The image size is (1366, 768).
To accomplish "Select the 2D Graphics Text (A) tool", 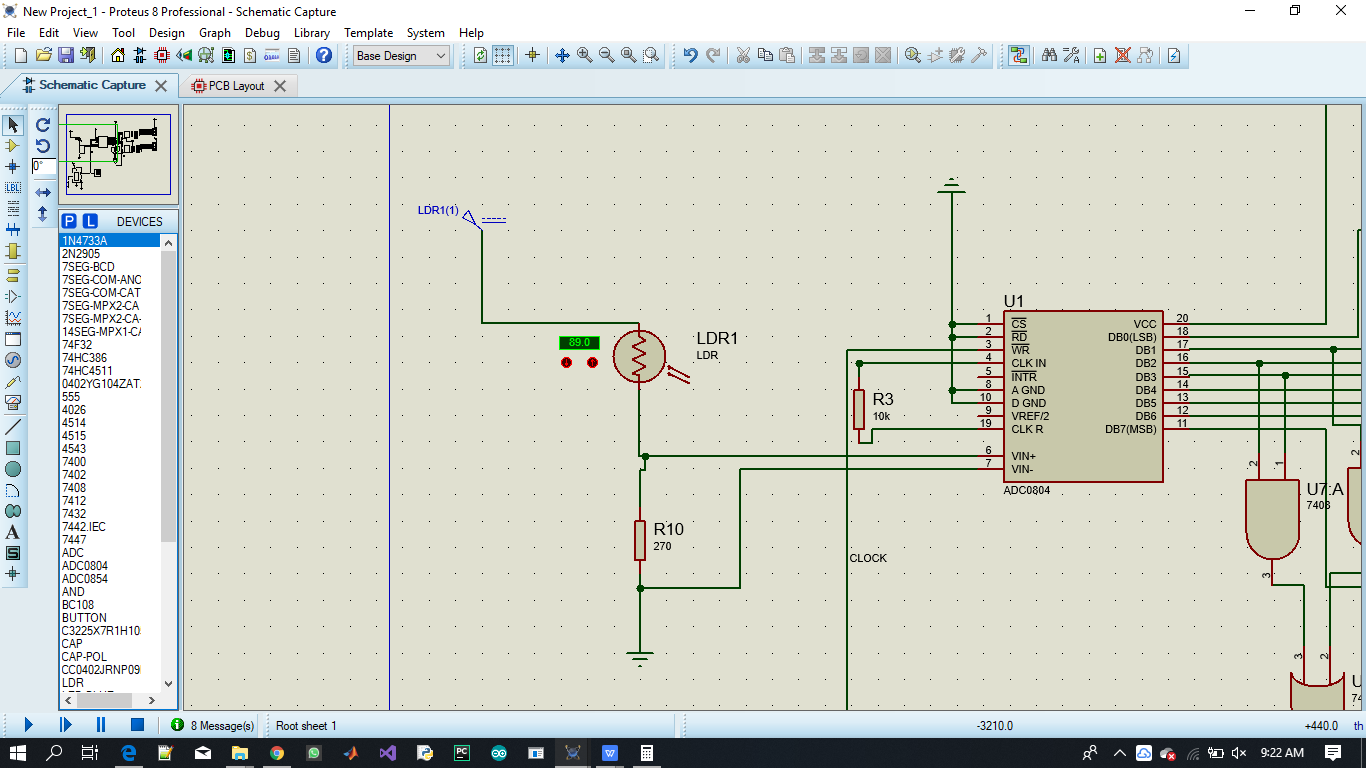I will [13, 532].
